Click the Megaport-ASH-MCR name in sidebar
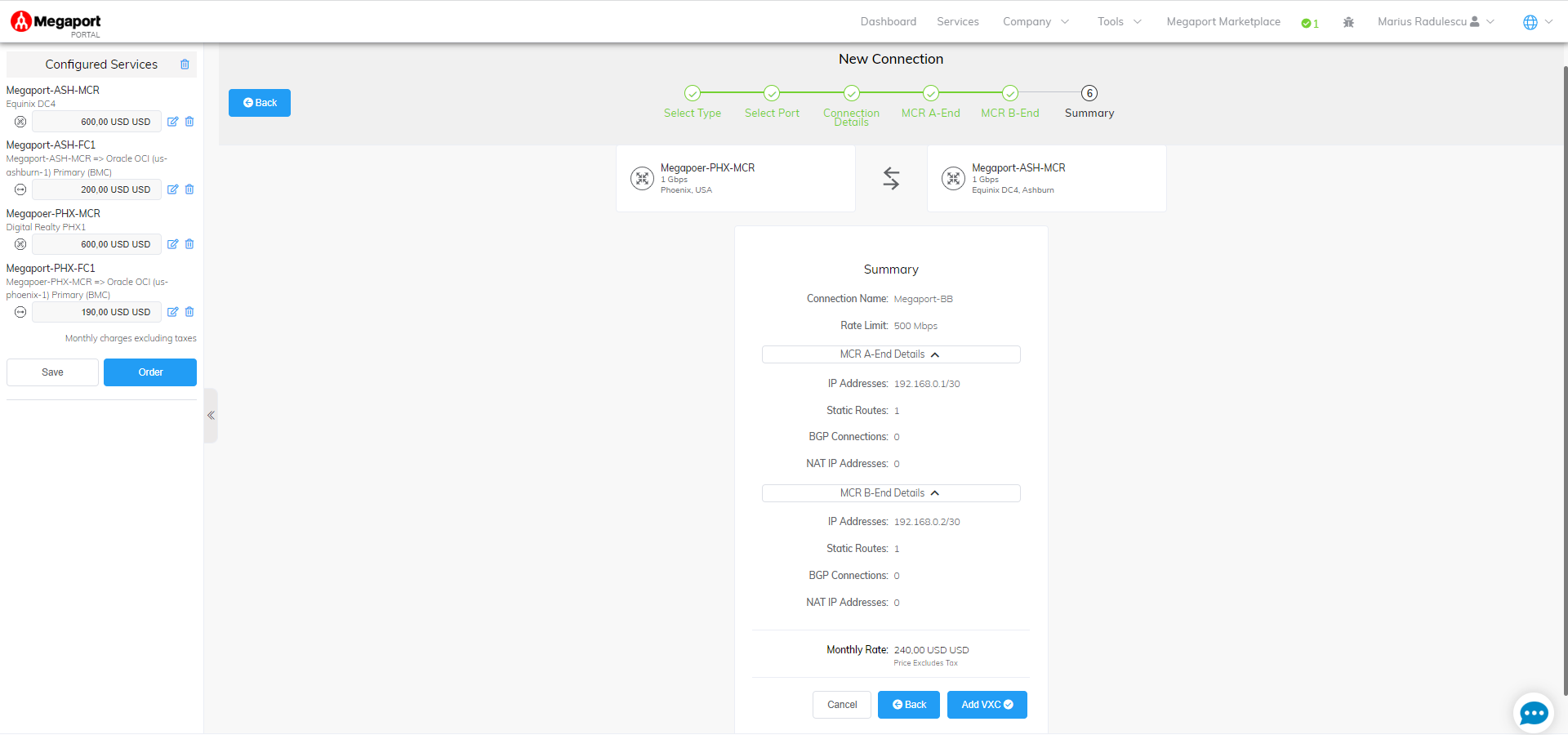Image resolution: width=1568 pixels, height=735 pixels. click(x=53, y=91)
